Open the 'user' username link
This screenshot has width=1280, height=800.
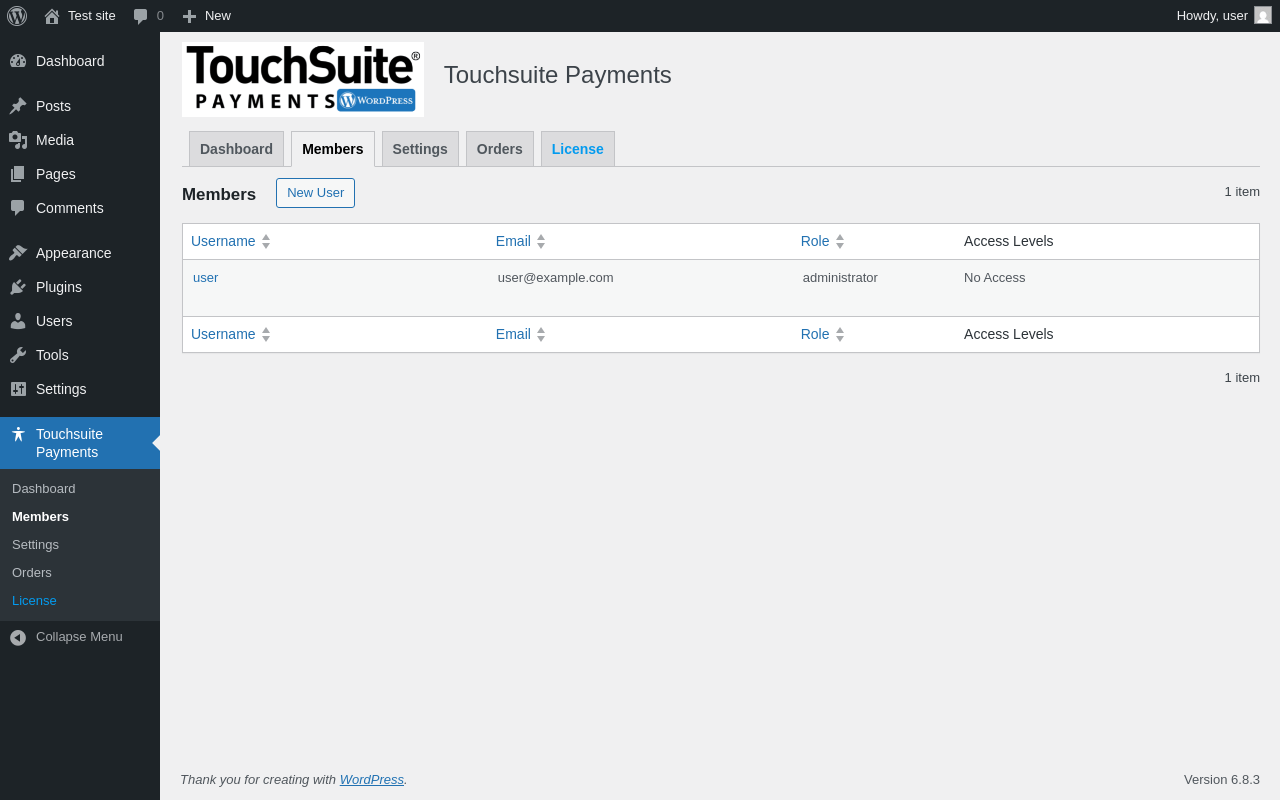[x=205, y=278]
